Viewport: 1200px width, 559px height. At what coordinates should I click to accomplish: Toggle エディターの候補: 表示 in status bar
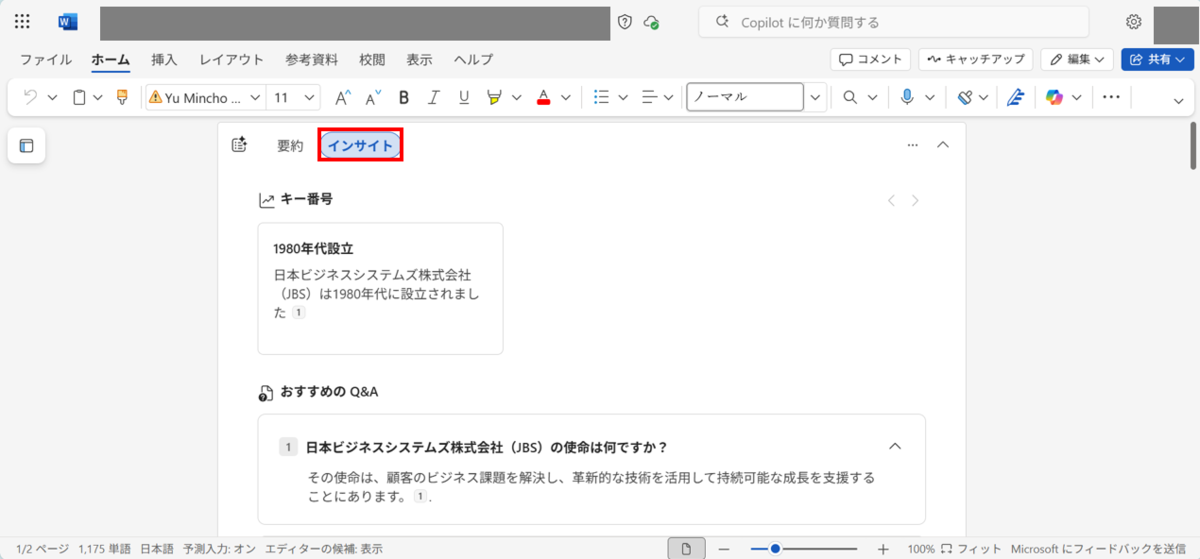point(324,549)
